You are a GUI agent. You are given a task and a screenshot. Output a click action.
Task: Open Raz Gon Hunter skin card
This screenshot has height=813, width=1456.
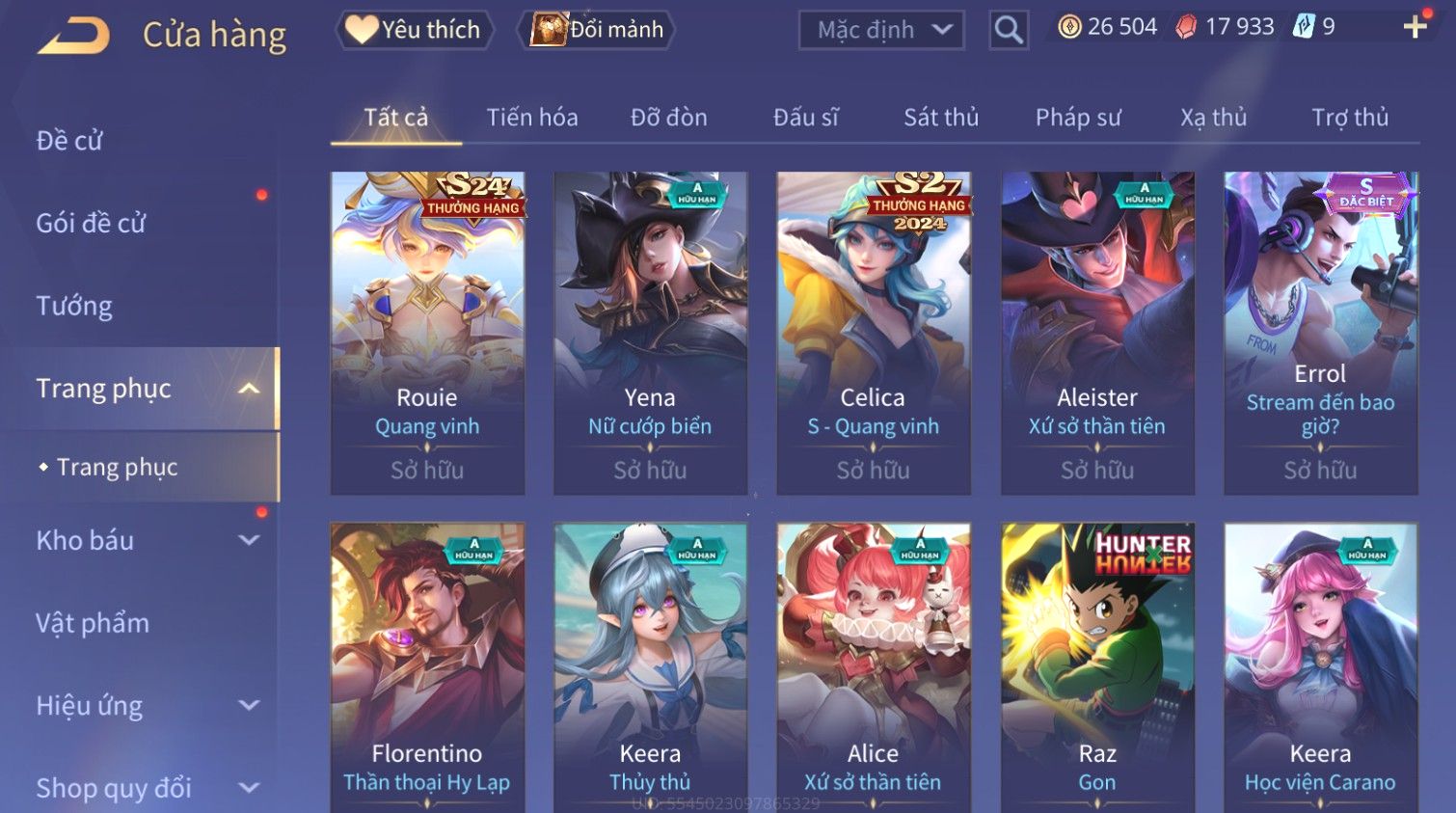[x=1097, y=667]
